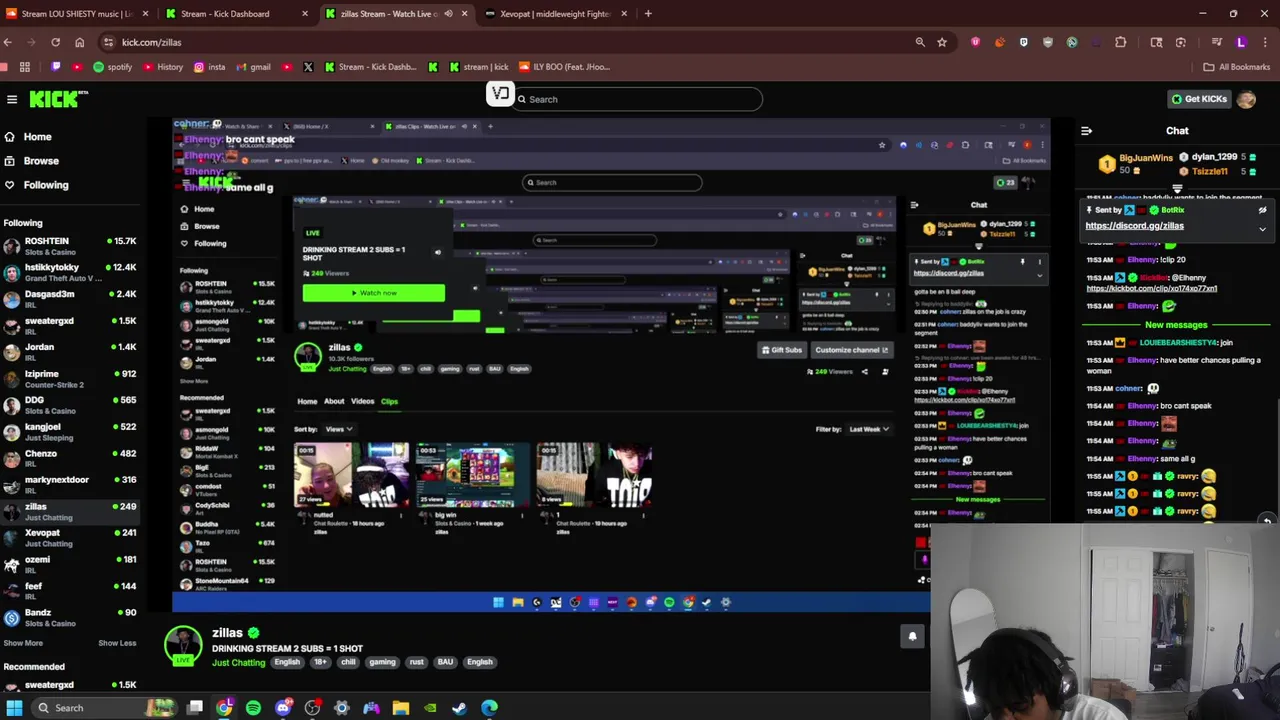The height and width of the screenshot is (720, 1280).
Task: Mute the zillas Stream tab audio
Action: pyautogui.click(x=448, y=14)
